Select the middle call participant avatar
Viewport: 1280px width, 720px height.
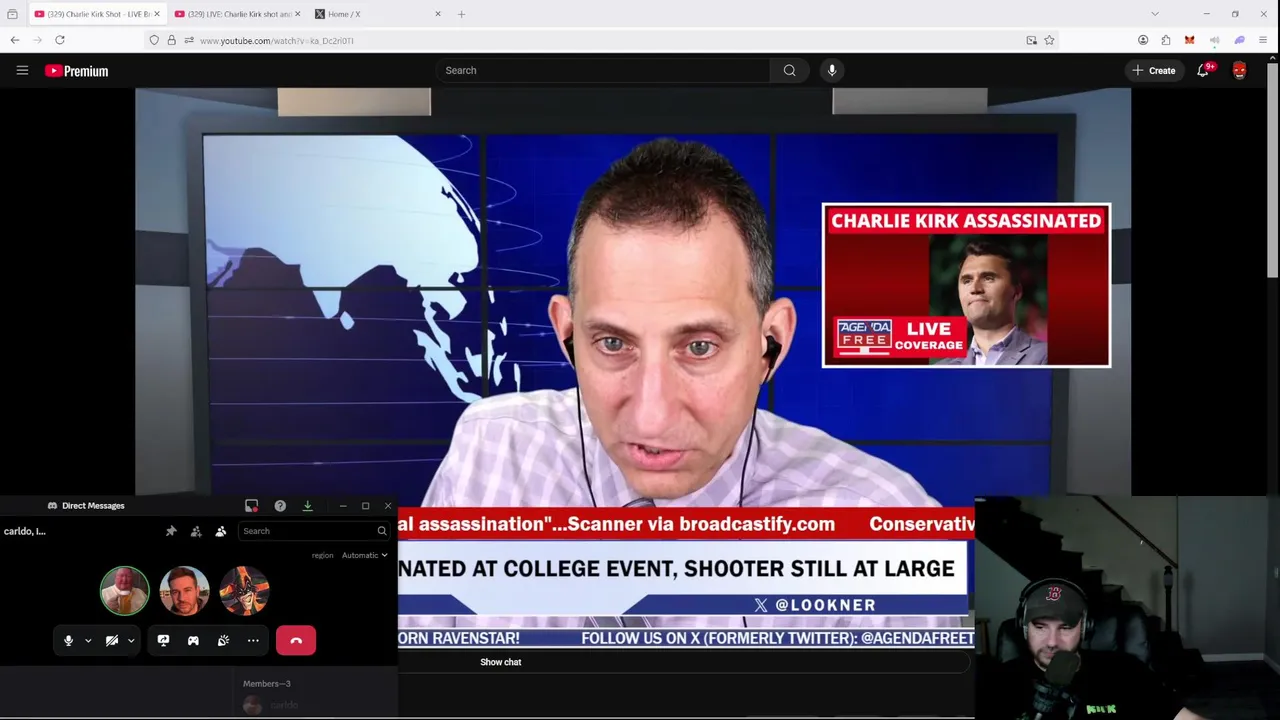(185, 590)
